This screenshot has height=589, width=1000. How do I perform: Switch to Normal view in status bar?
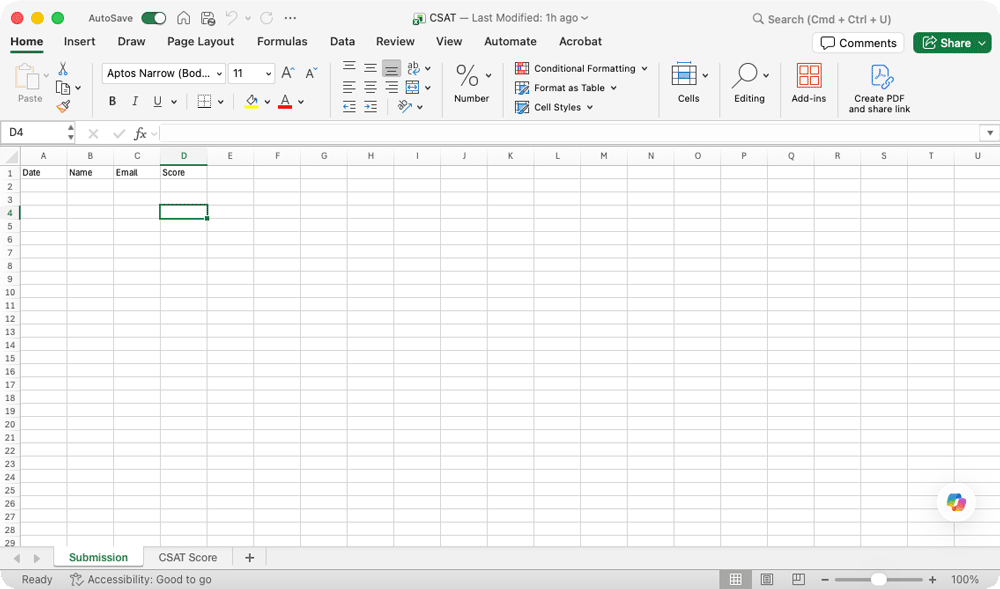pyautogui.click(x=735, y=579)
